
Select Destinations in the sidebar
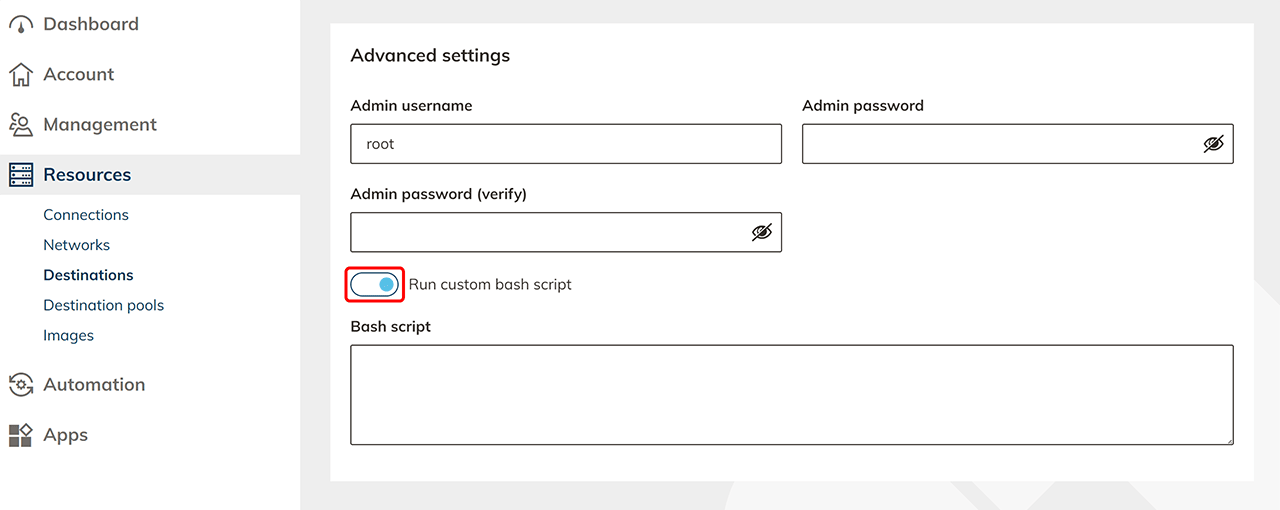tap(88, 275)
